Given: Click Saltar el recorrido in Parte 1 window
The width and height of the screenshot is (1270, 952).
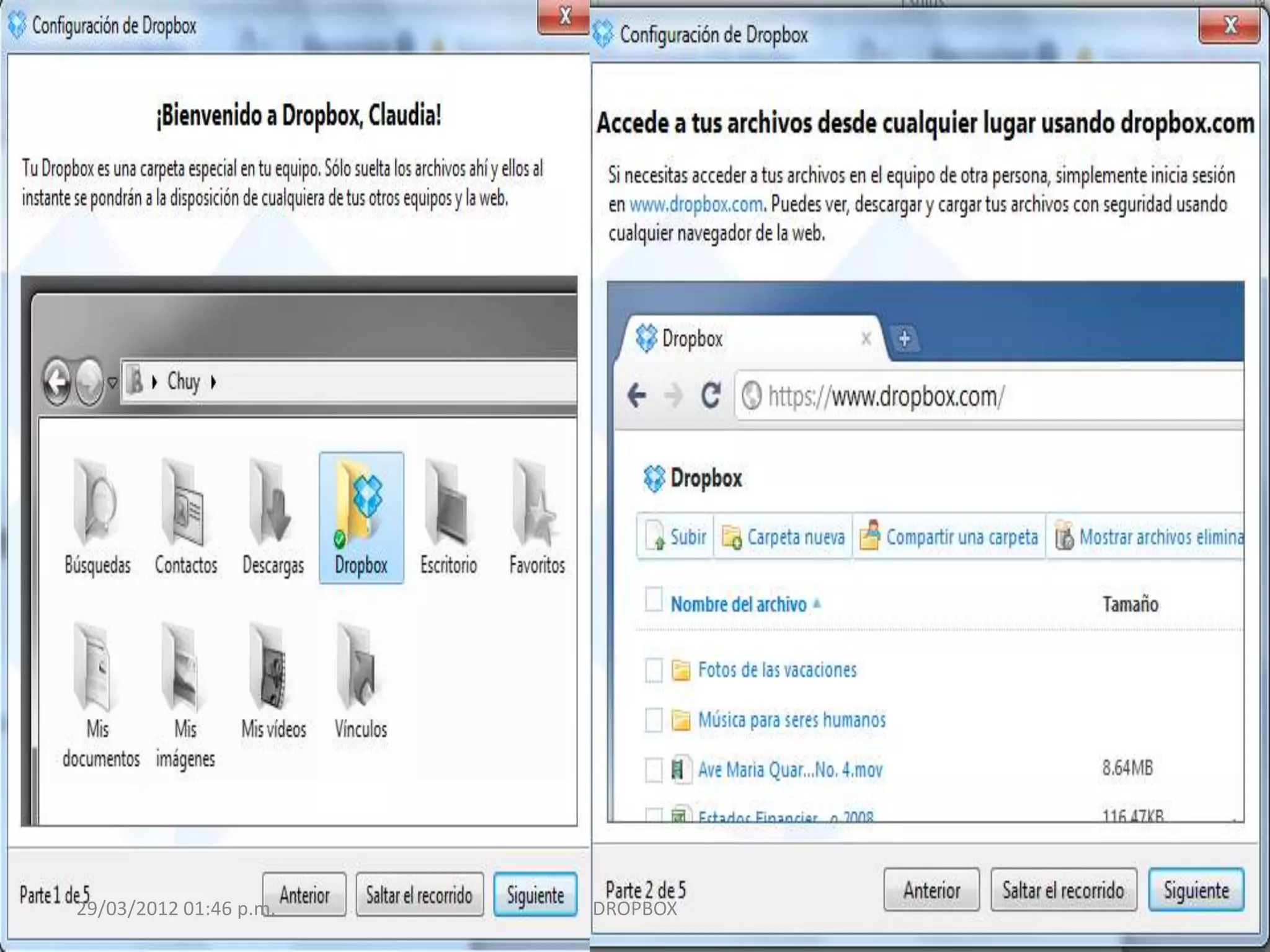Looking at the screenshot, I should (x=419, y=894).
